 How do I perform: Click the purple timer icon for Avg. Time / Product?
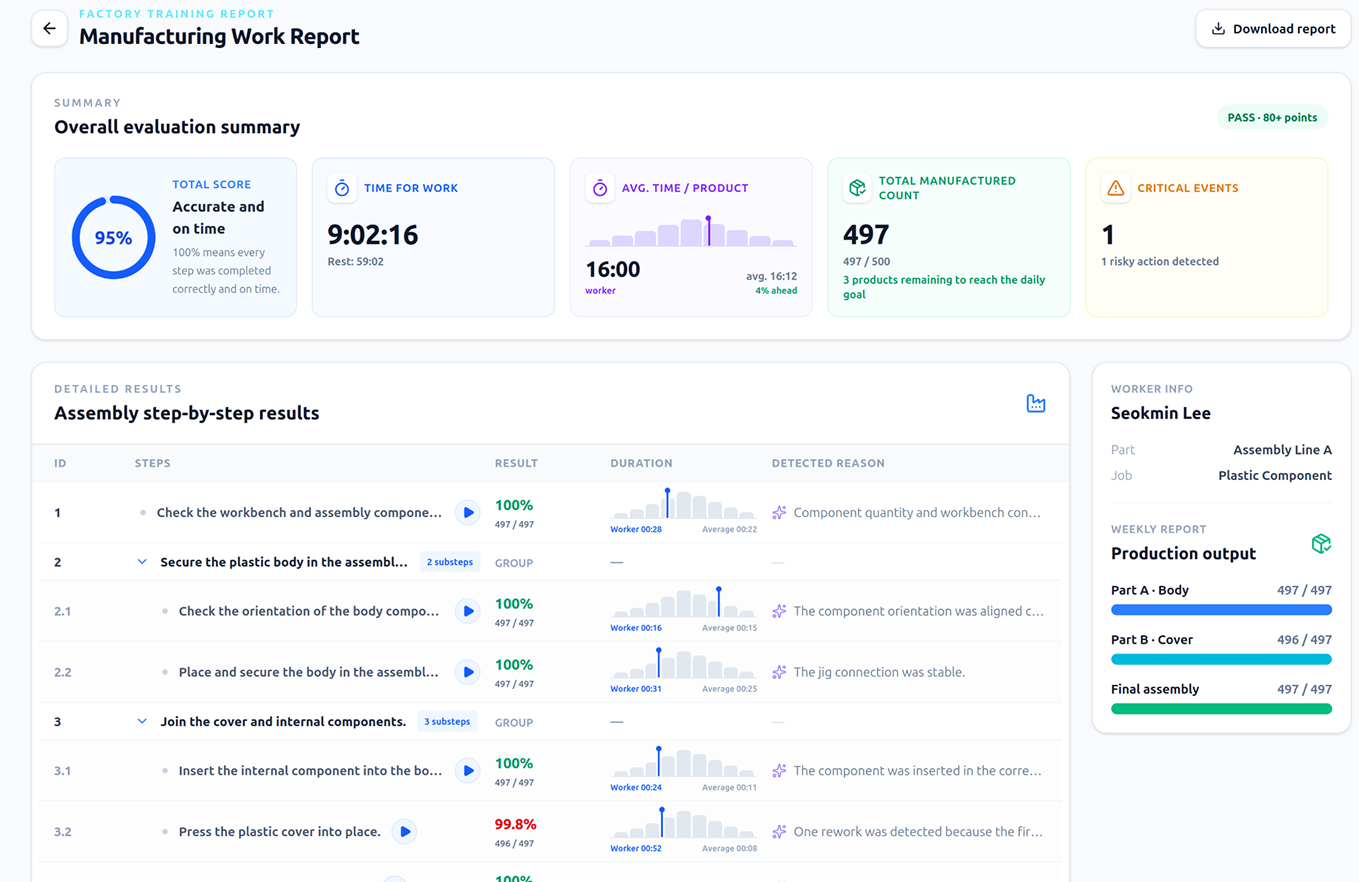click(600, 188)
